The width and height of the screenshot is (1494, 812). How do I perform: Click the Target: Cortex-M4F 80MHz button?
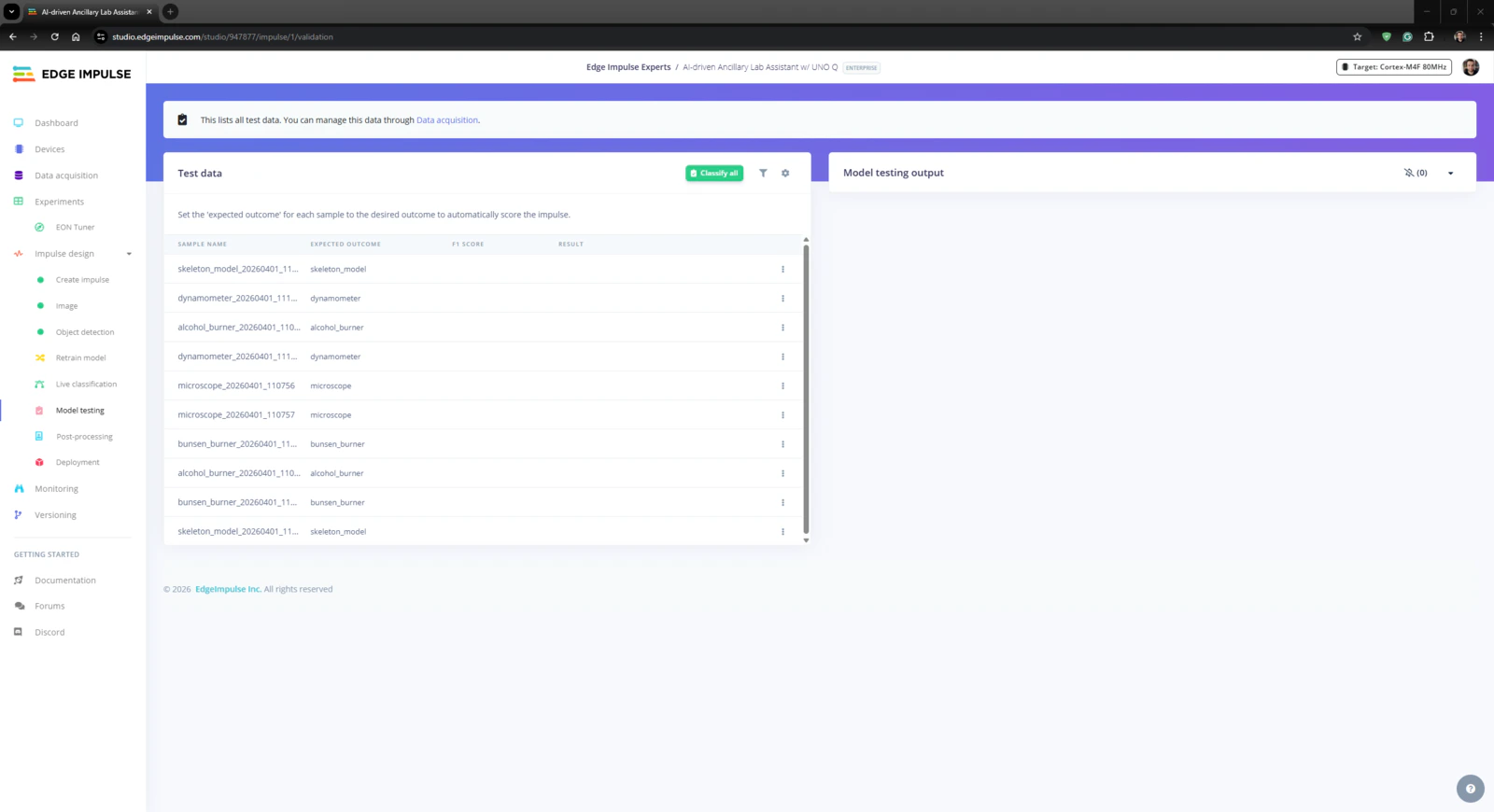tap(1393, 67)
